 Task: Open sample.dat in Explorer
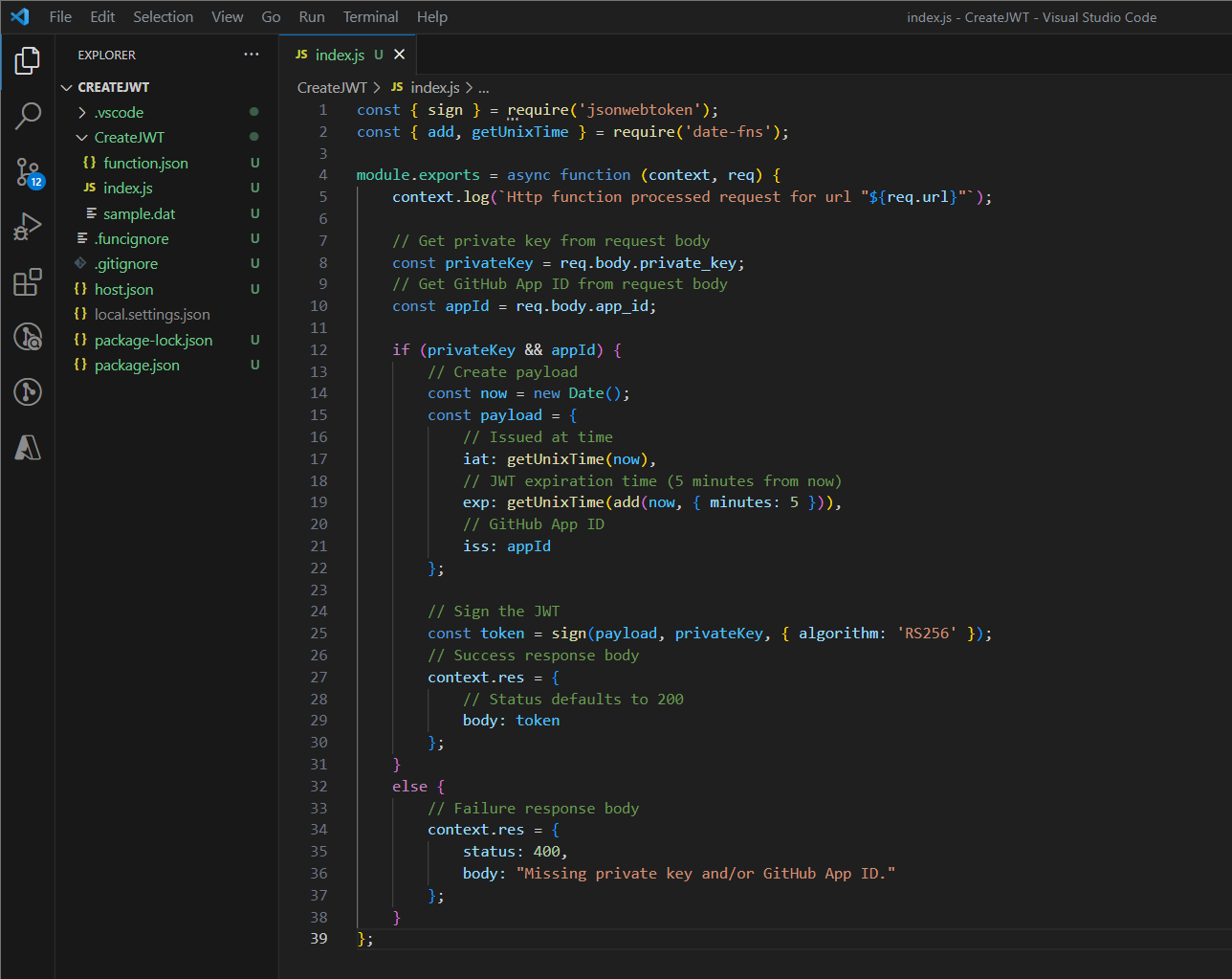coord(140,213)
